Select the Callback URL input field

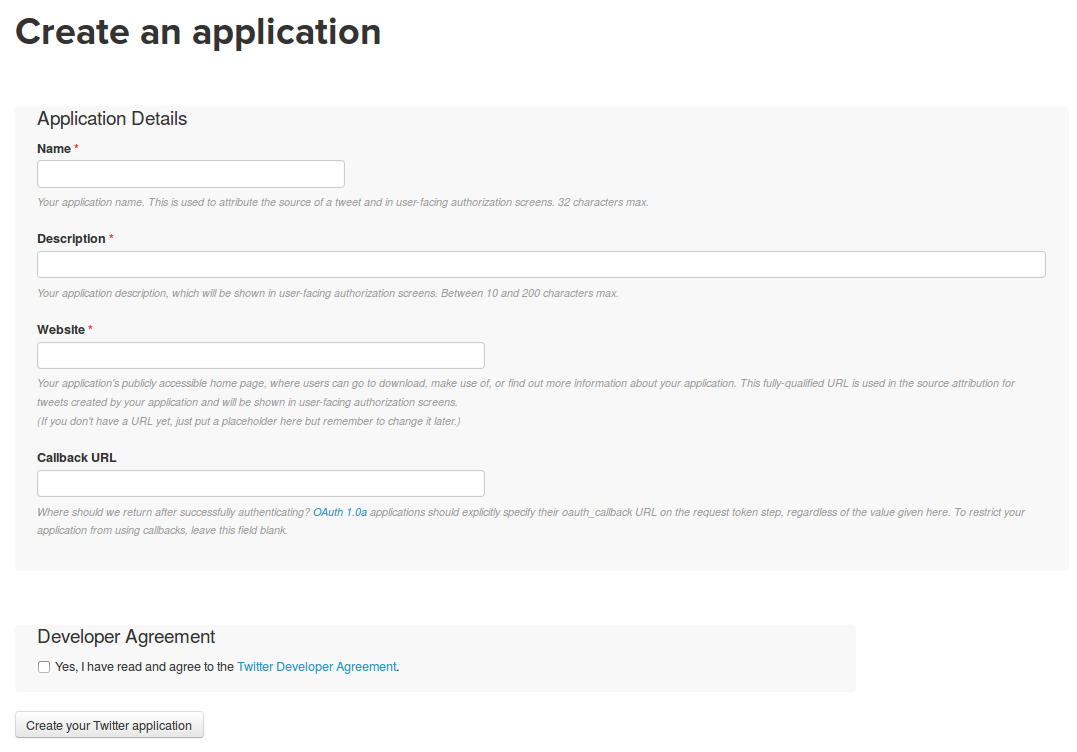(260, 484)
